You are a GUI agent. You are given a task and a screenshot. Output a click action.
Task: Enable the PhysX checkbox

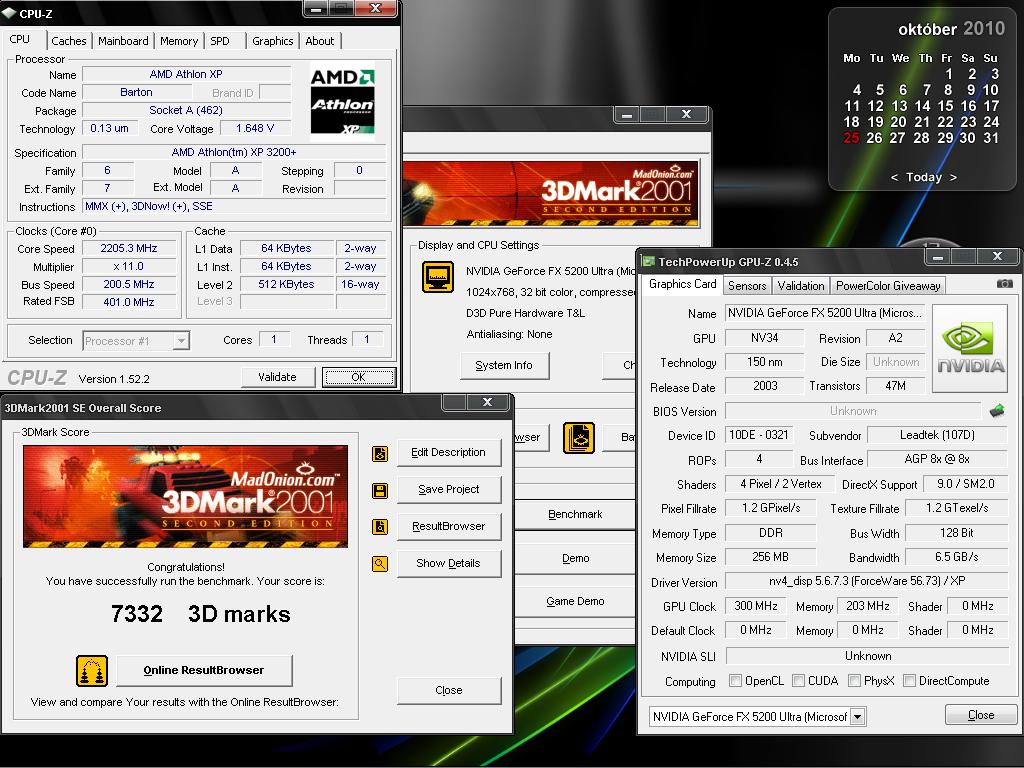coord(854,680)
